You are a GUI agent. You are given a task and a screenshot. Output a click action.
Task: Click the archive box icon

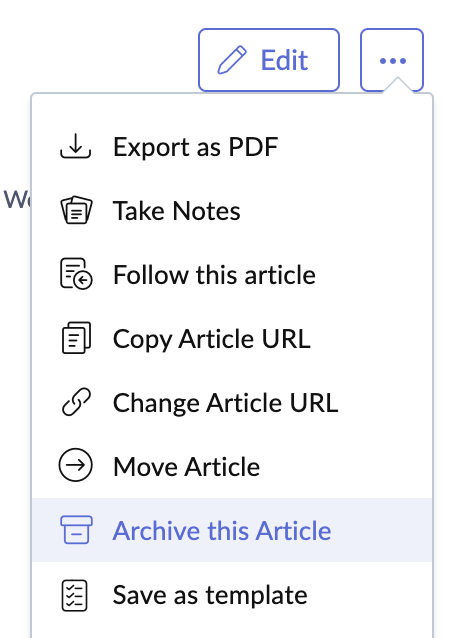(x=76, y=530)
